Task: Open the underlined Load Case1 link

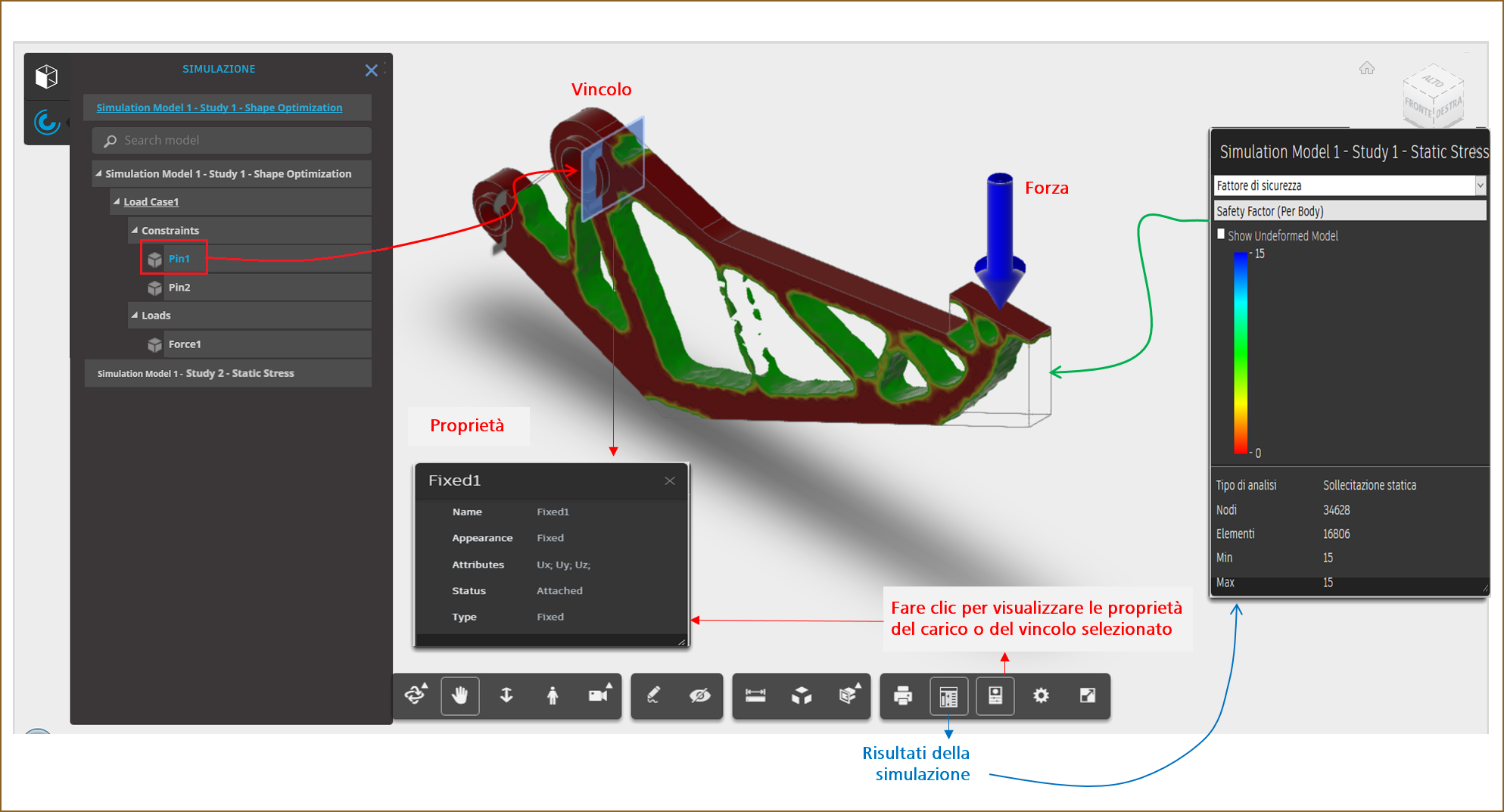Action: pyautogui.click(x=151, y=201)
